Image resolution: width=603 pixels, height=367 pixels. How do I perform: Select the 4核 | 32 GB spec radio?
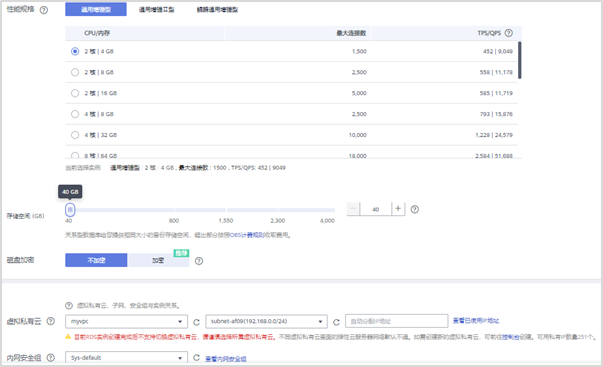(75, 135)
